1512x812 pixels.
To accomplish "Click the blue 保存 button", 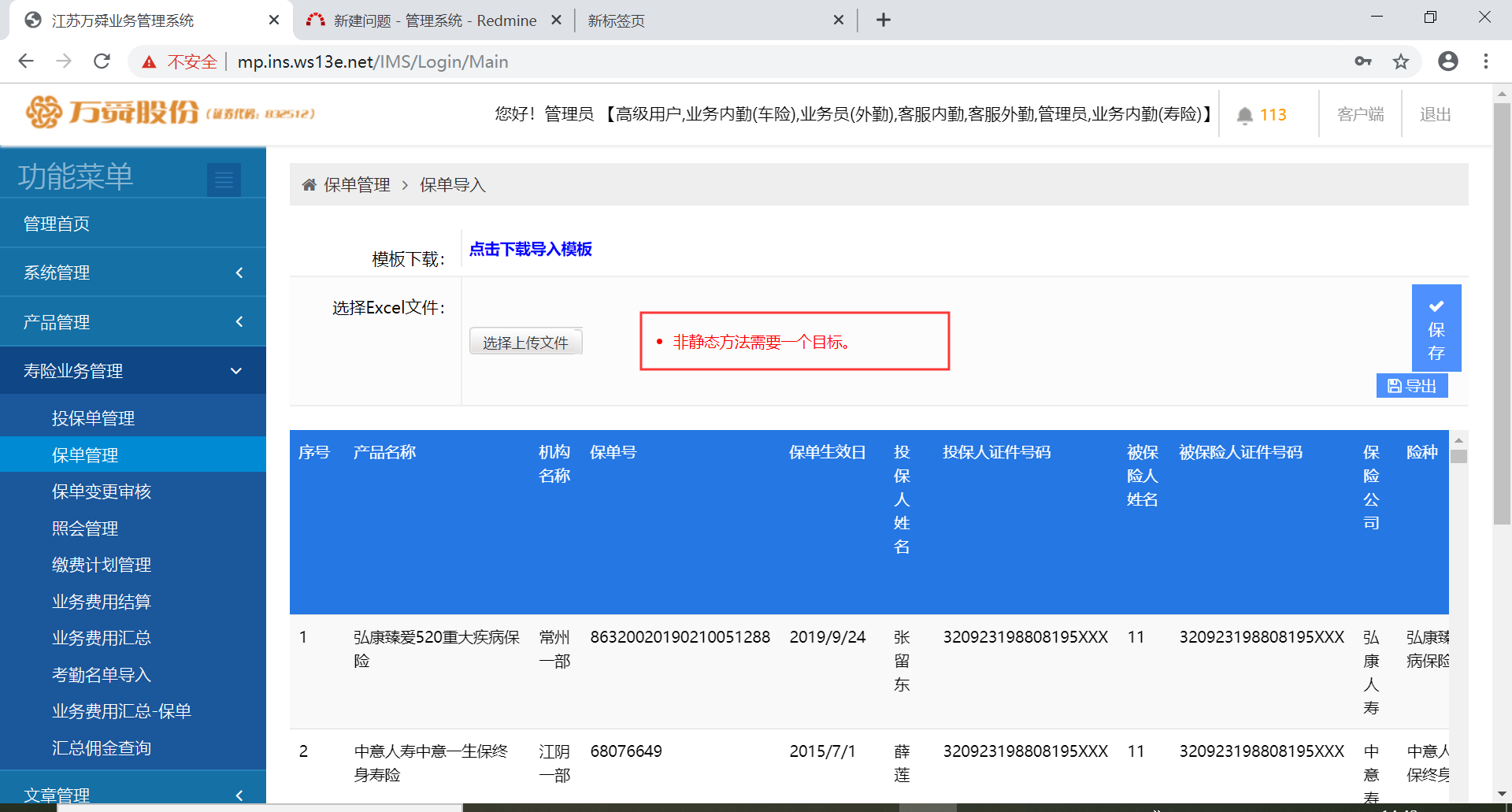I will coord(1436,328).
